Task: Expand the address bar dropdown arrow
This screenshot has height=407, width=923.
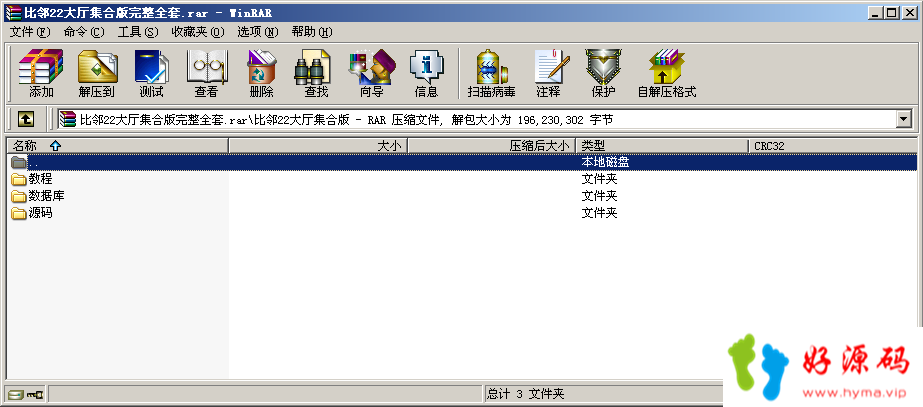Action: 904,120
